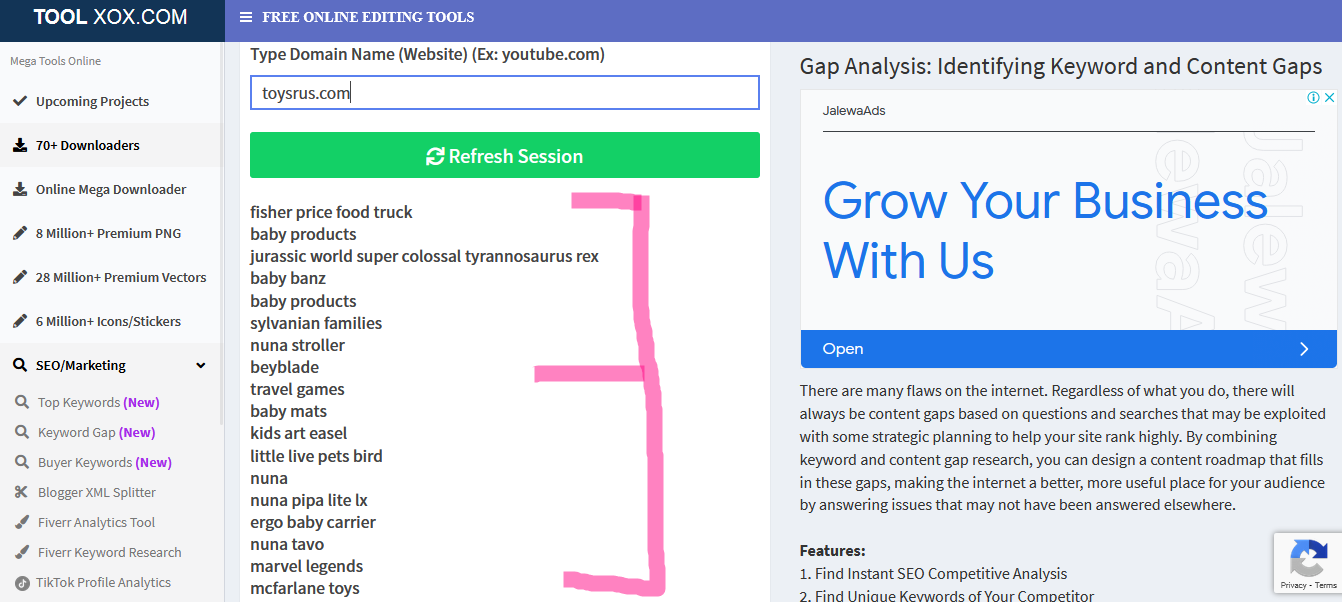Open the Blogger XML Splitter link
1342x602 pixels.
pyautogui.click(x=97, y=492)
